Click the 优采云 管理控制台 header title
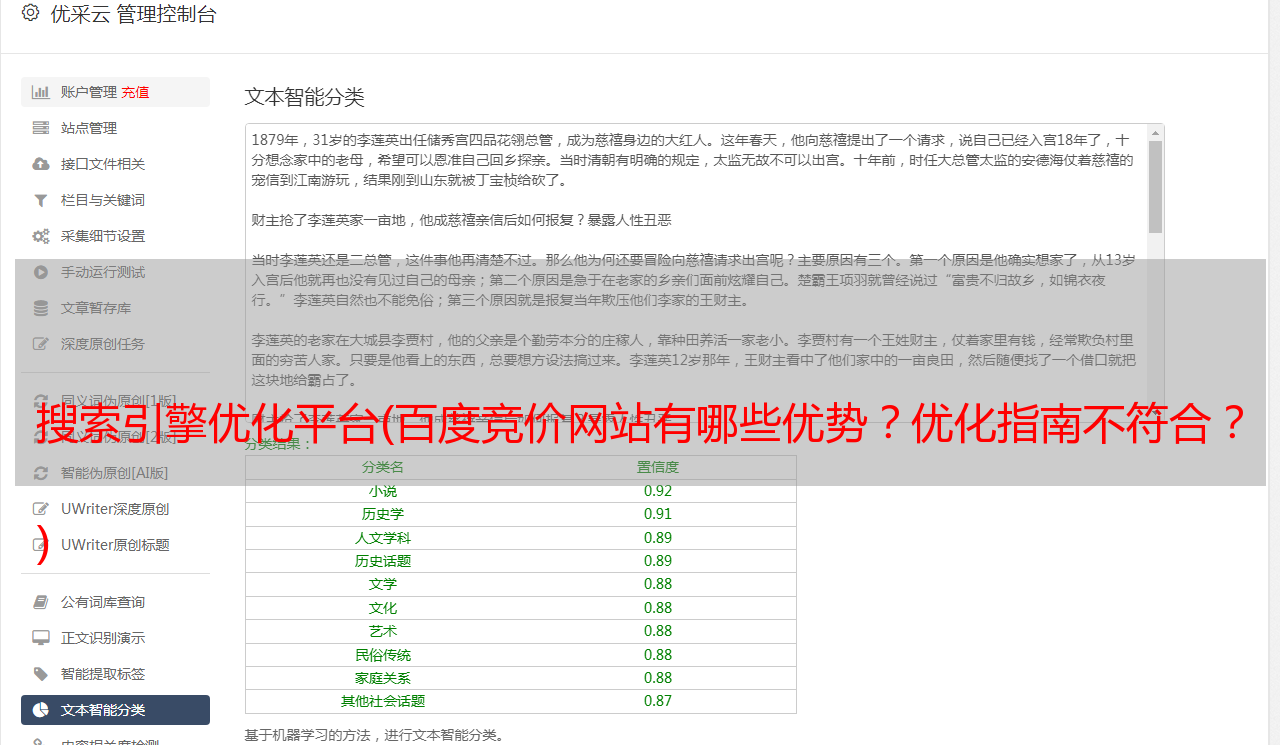 tap(133, 14)
